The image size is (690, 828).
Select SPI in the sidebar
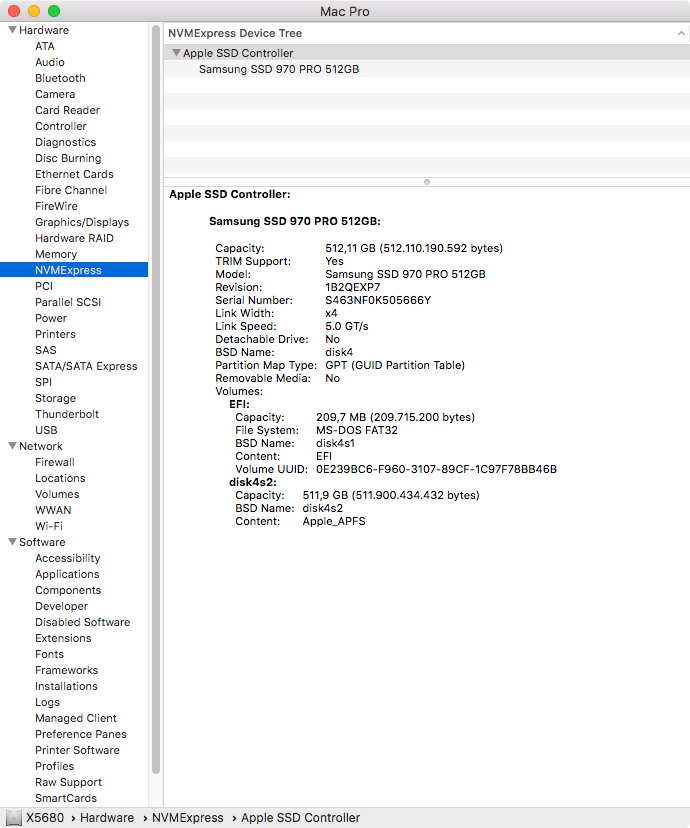[43, 382]
